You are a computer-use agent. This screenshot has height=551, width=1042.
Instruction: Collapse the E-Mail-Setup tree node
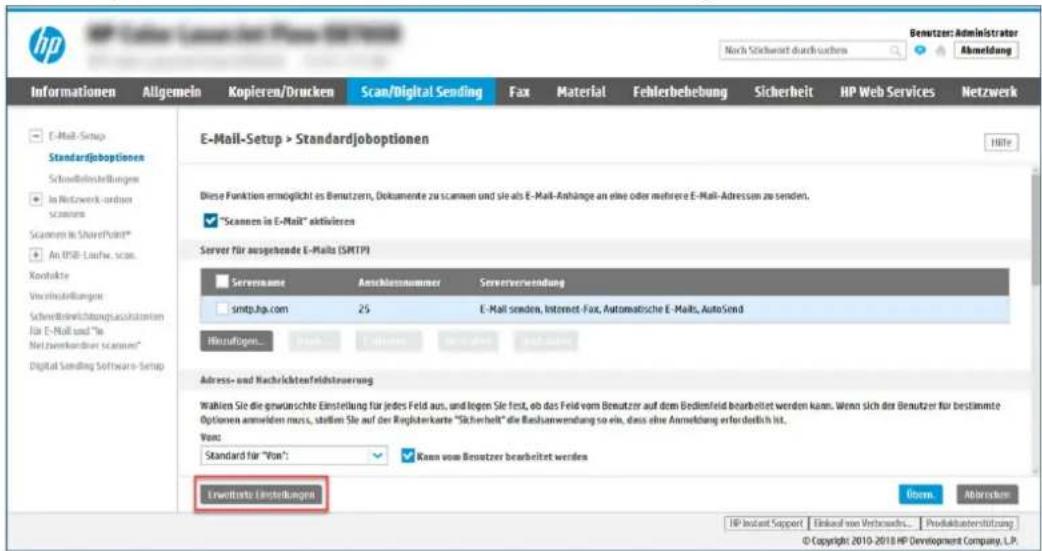click(35, 136)
